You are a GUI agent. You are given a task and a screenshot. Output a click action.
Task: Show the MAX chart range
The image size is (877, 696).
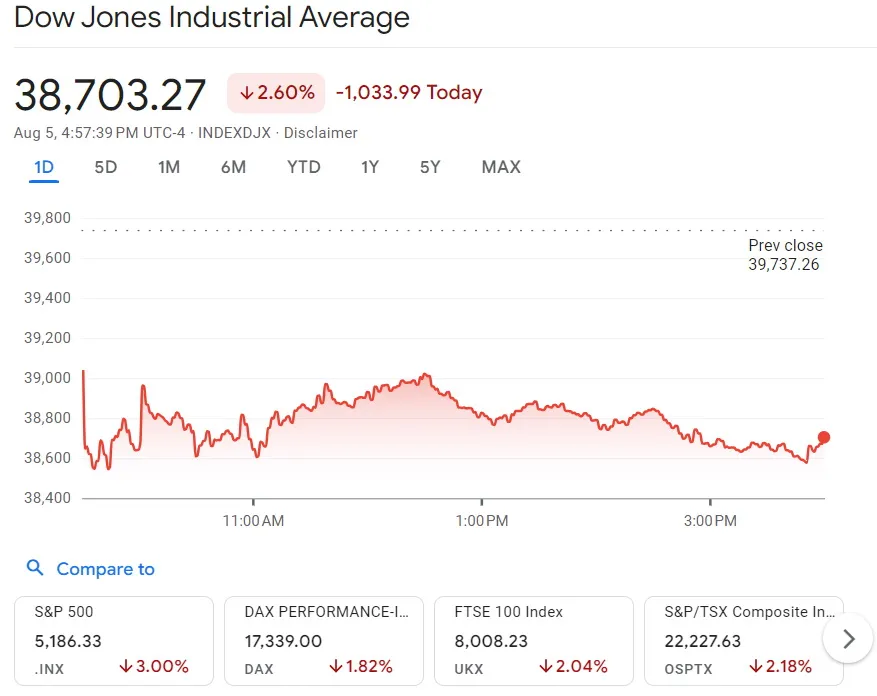pos(501,167)
